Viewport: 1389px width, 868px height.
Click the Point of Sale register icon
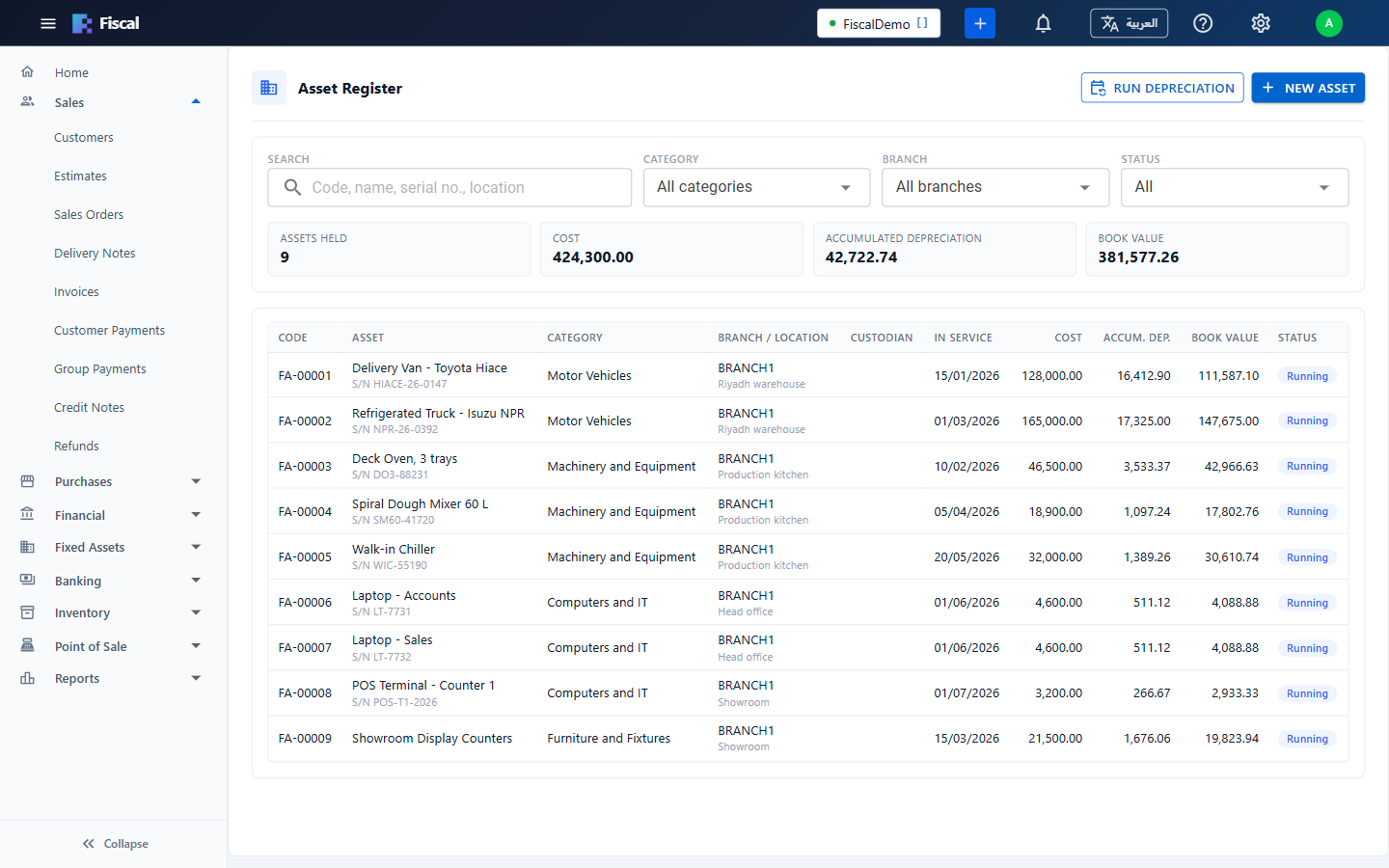click(28, 645)
